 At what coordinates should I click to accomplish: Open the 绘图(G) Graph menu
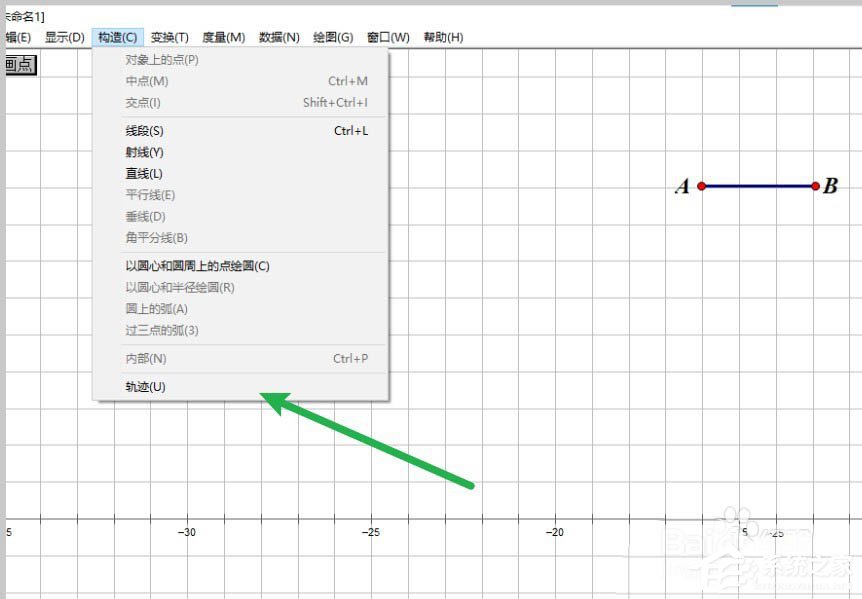(x=331, y=37)
